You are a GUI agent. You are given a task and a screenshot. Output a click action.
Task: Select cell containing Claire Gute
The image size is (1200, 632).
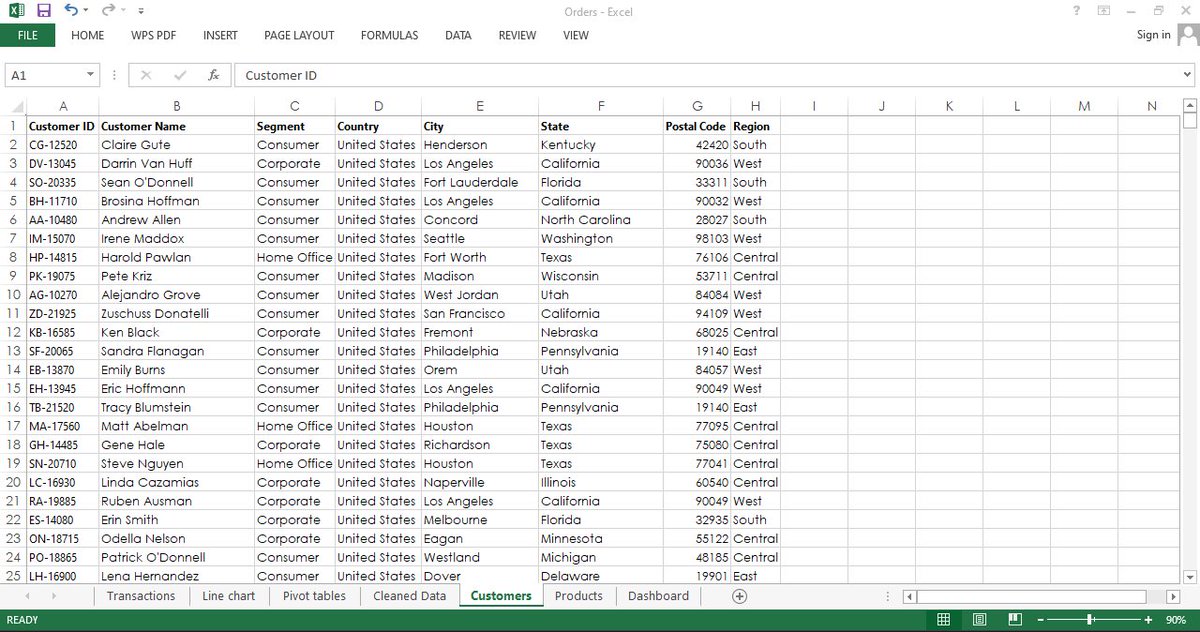(177, 145)
